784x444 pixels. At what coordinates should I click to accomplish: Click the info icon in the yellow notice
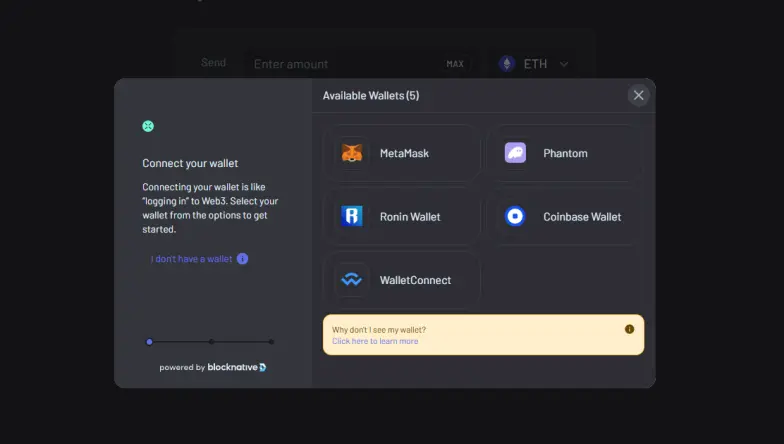630,329
